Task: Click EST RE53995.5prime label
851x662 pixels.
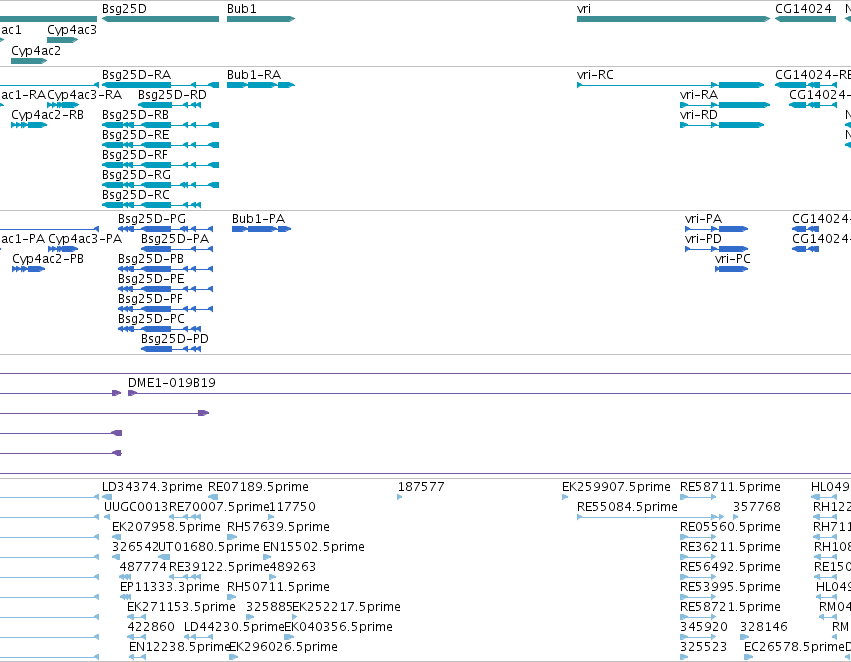Action: tap(731, 587)
